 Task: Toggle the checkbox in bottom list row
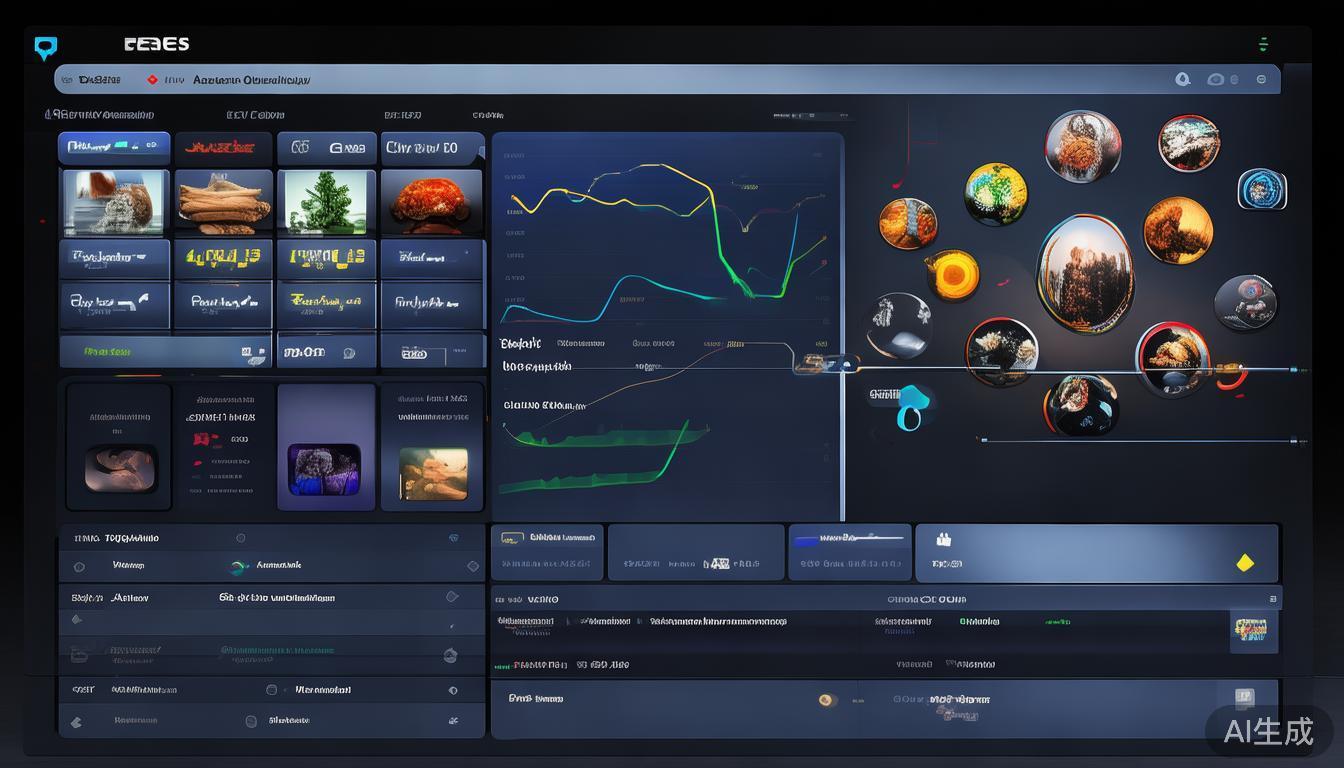[251, 721]
